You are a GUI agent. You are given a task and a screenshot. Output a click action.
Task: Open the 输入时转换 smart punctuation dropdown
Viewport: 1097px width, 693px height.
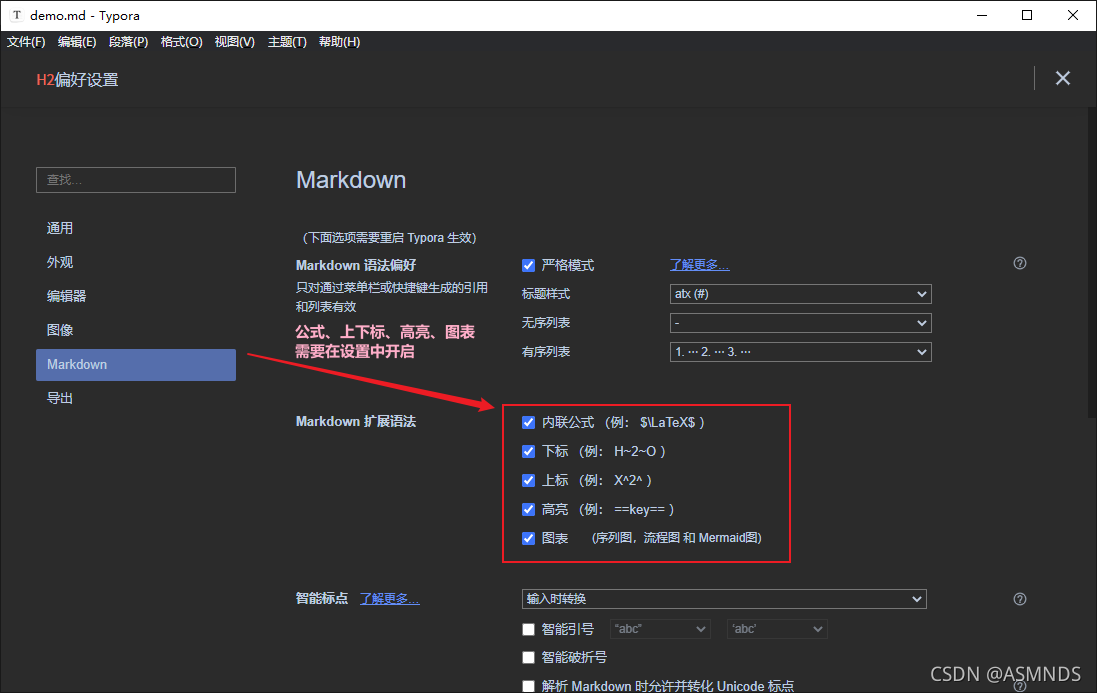723,598
